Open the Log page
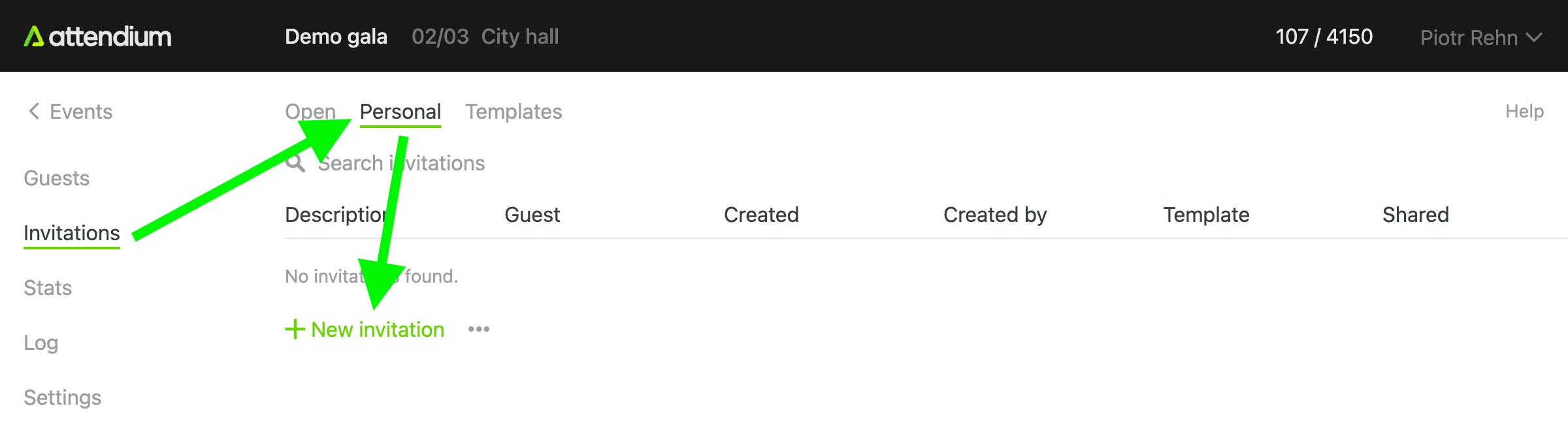Screen dimensions: 1568x440 point(41,343)
